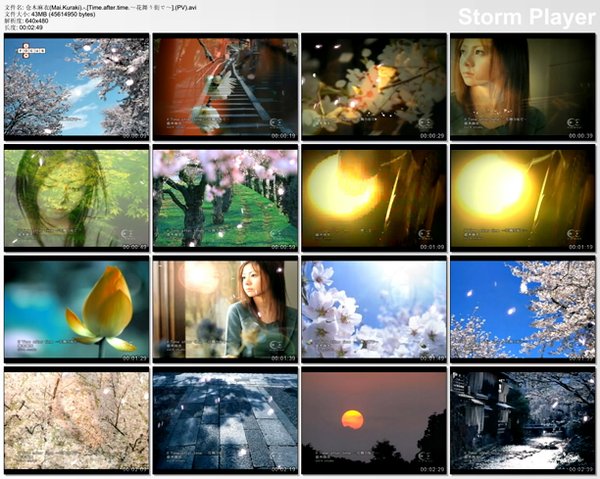600x479 pixels.
Task: Select the seated woman thumbnail at 00:01:39
Action: click(x=225, y=310)
